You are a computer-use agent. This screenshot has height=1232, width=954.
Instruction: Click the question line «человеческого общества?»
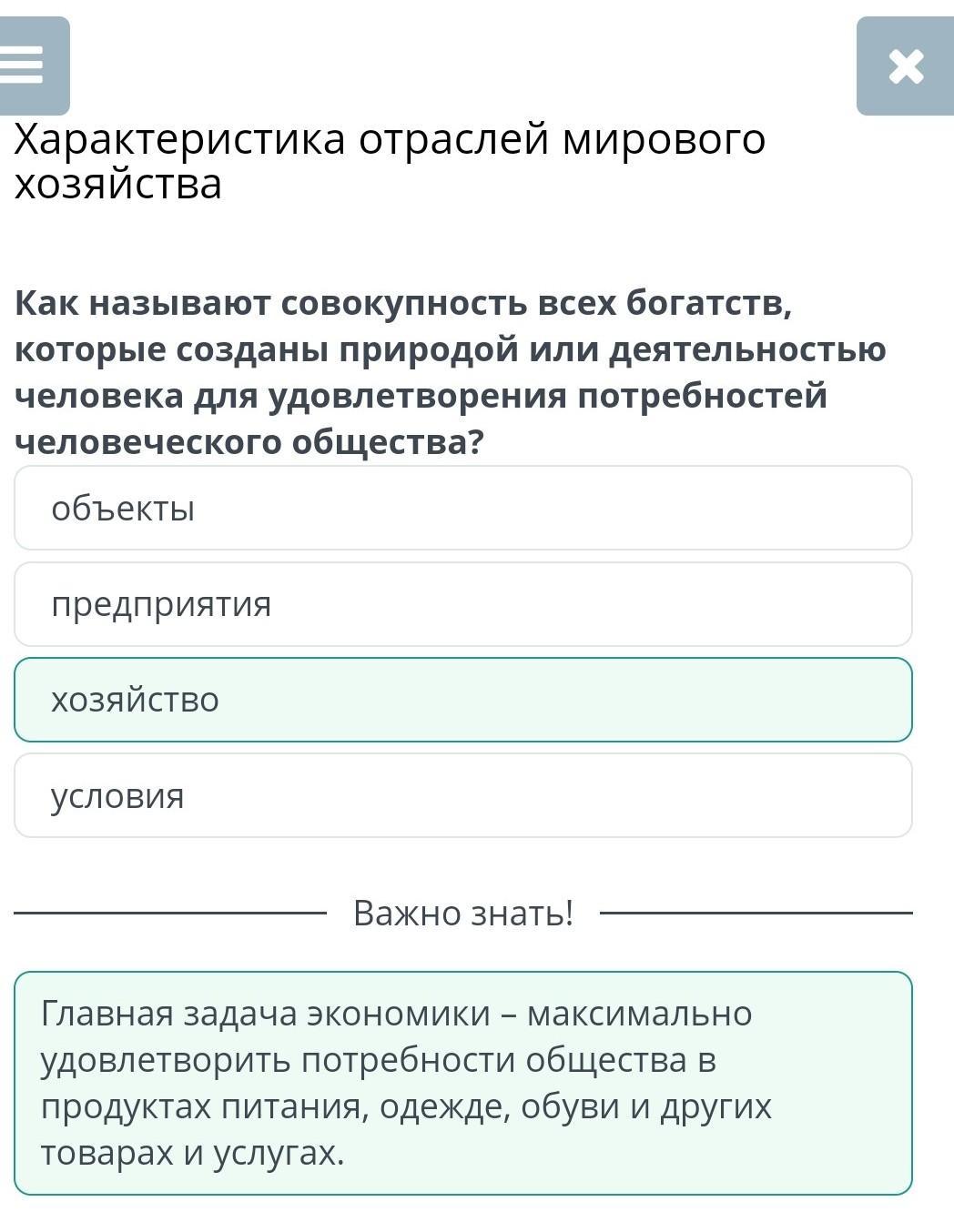coord(249,442)
